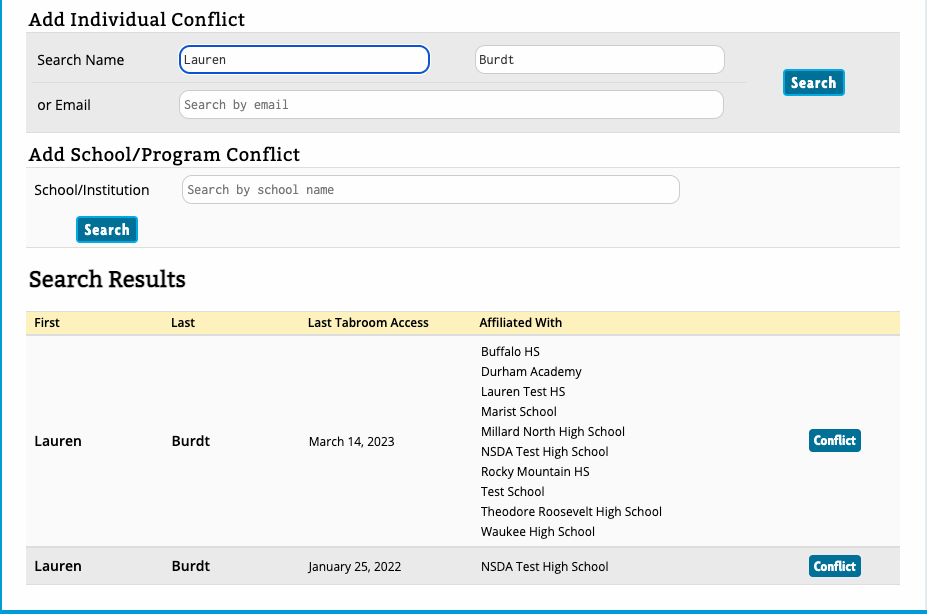
Task: Click the Affiliated With column header
Action: 520,323
